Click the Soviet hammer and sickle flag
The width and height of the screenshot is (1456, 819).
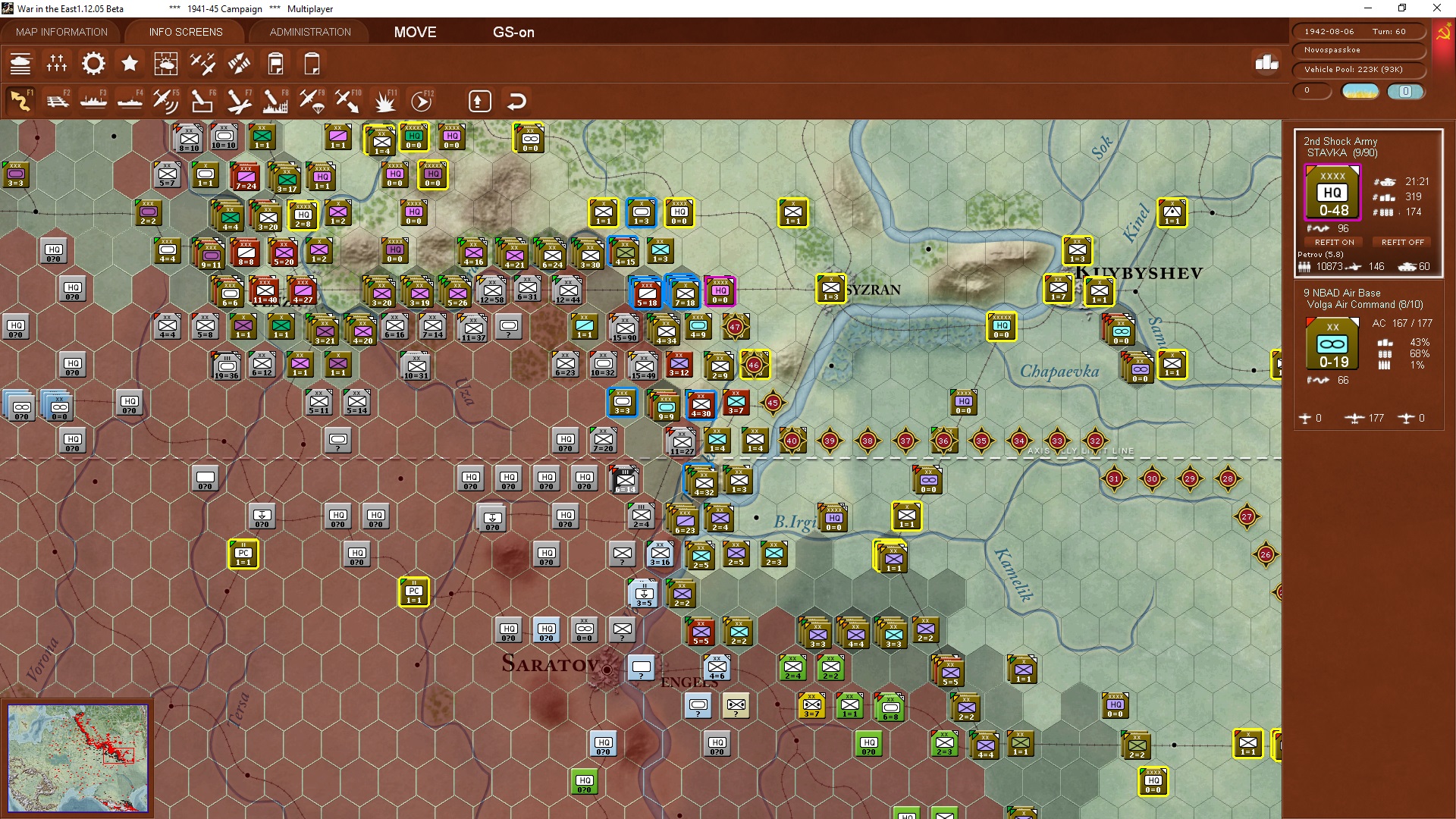1443,33
